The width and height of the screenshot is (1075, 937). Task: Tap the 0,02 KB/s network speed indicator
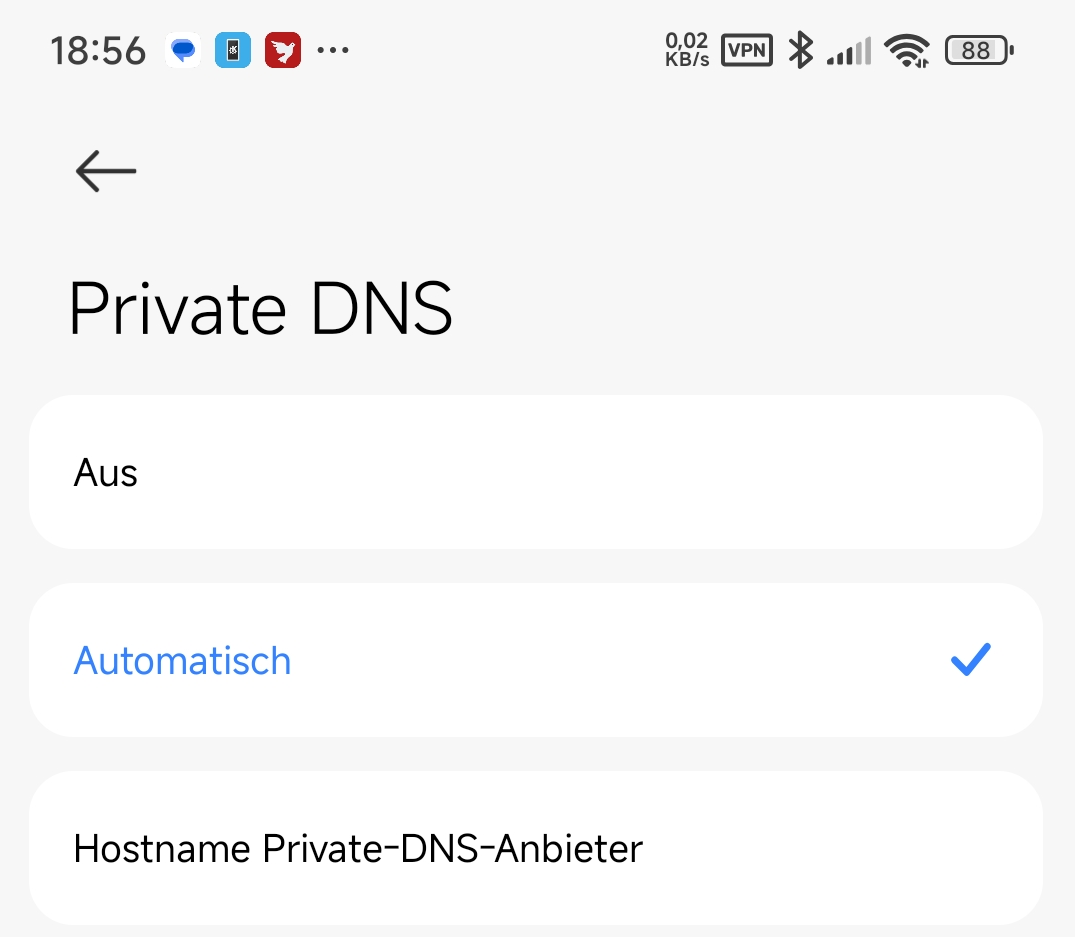[687, 50]
